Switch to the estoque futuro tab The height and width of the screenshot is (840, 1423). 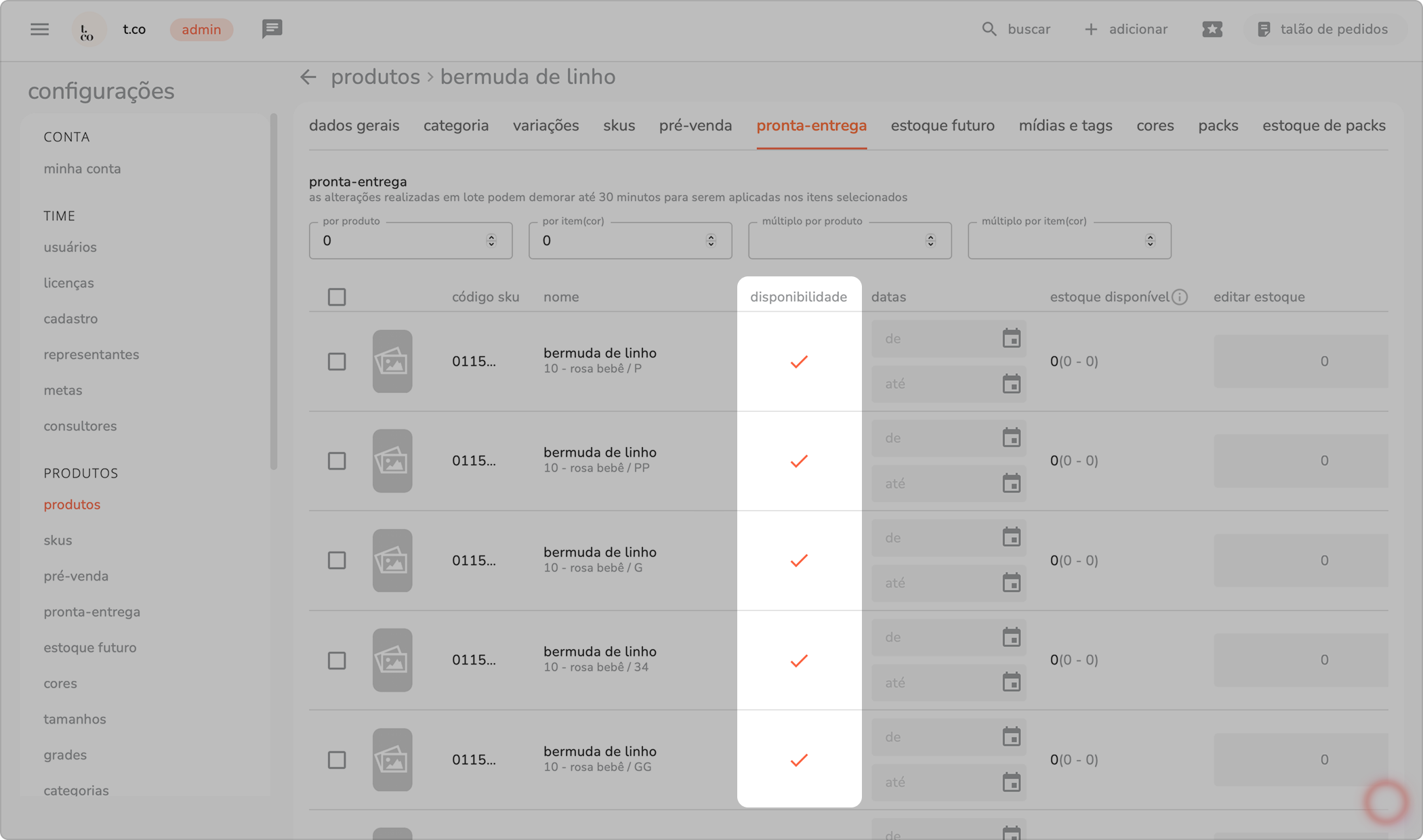[942, 126]
